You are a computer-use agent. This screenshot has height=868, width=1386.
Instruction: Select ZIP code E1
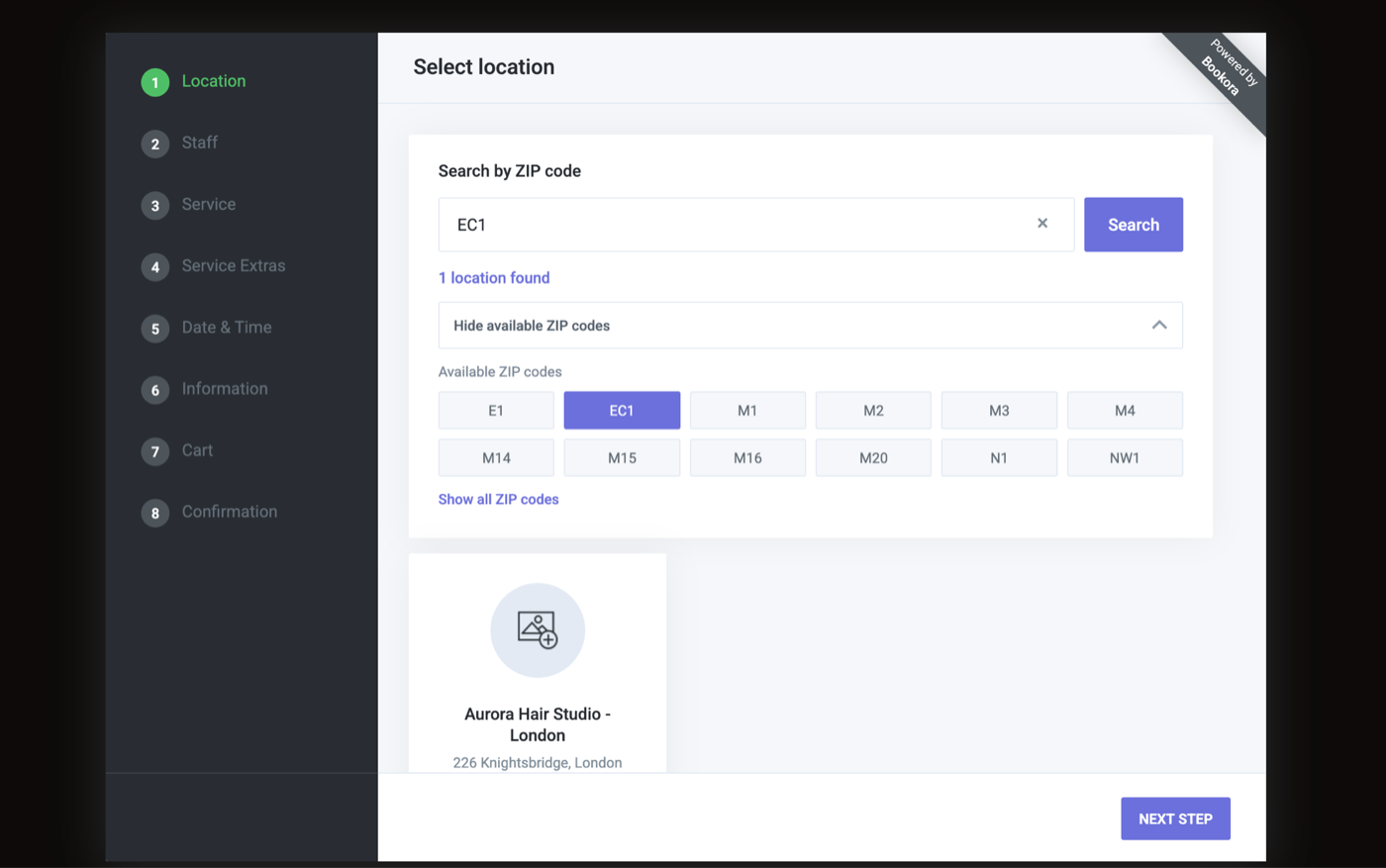pyautogui.click(x=496, y=411)
